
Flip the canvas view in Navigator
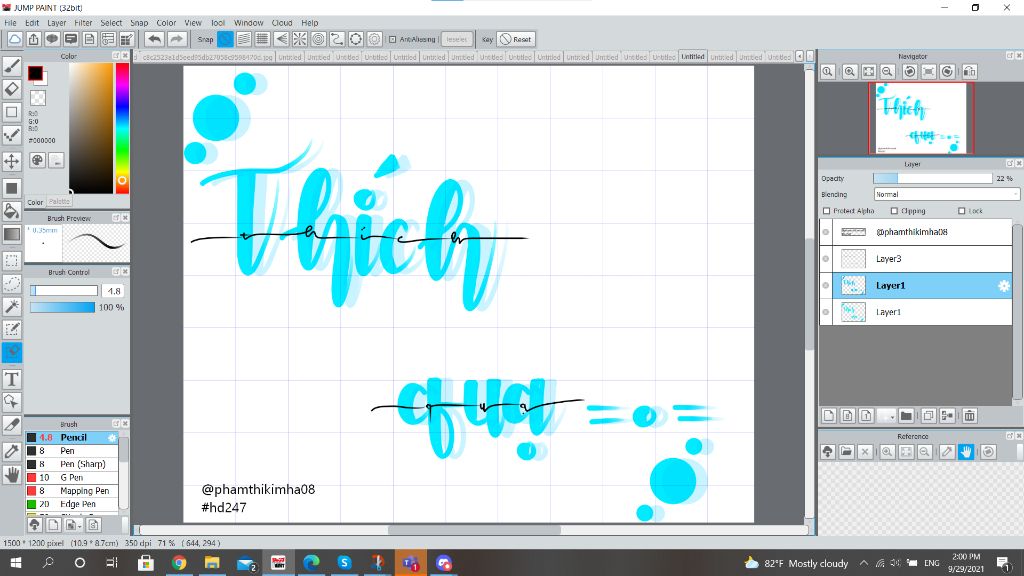(x=970, y=71)
